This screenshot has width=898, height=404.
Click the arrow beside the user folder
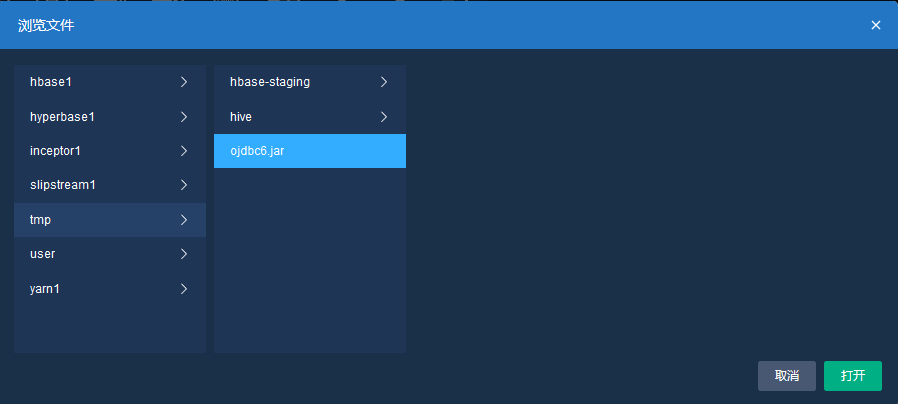tap(184, 254)
